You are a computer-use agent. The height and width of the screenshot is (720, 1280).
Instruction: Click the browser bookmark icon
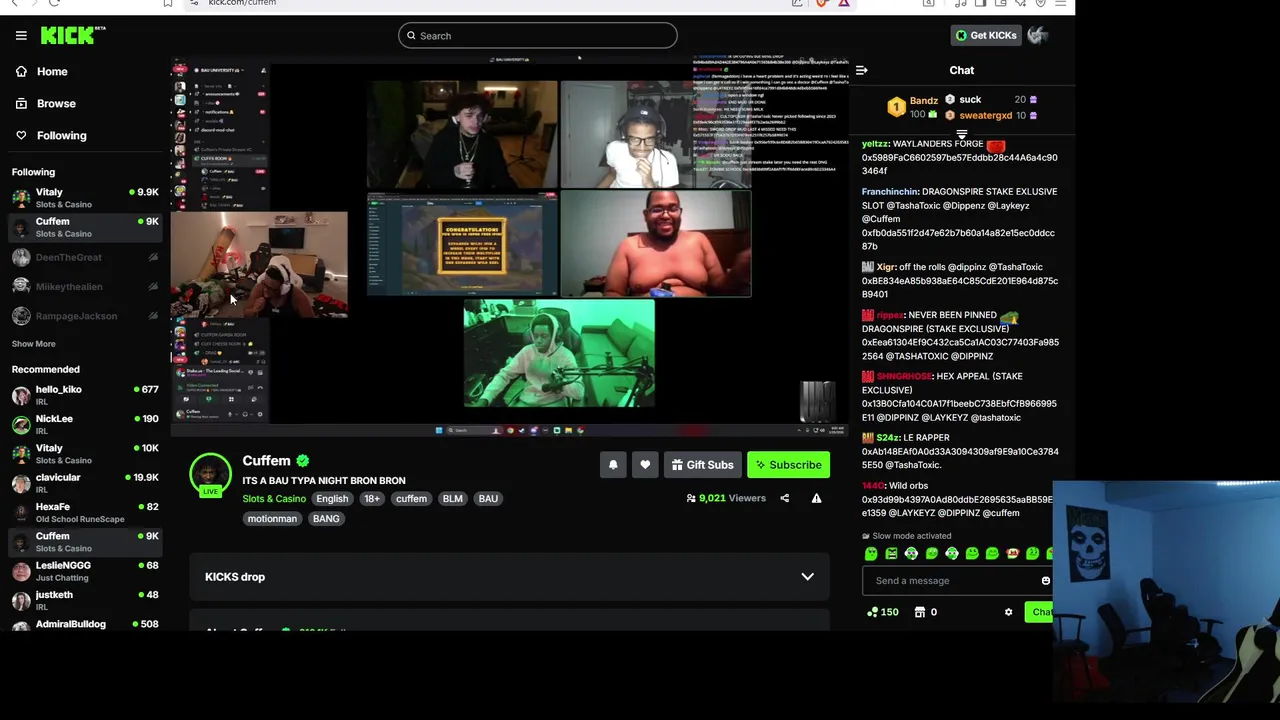[x=168, y=3]
